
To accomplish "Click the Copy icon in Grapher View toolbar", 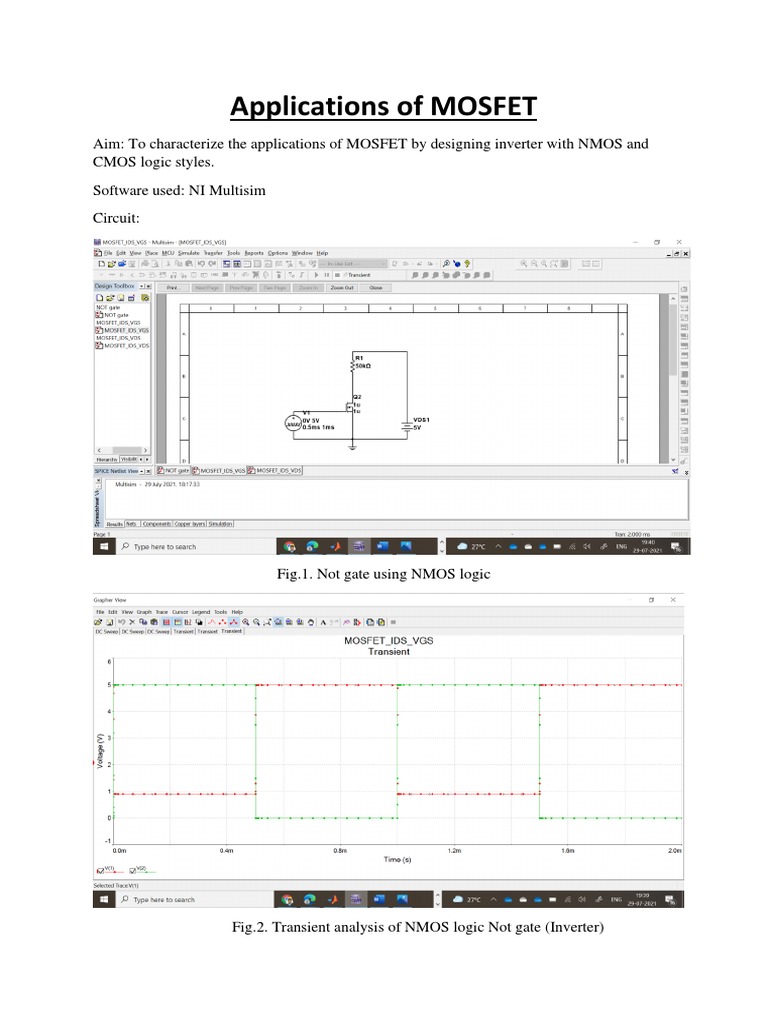I will coord(143,622).
